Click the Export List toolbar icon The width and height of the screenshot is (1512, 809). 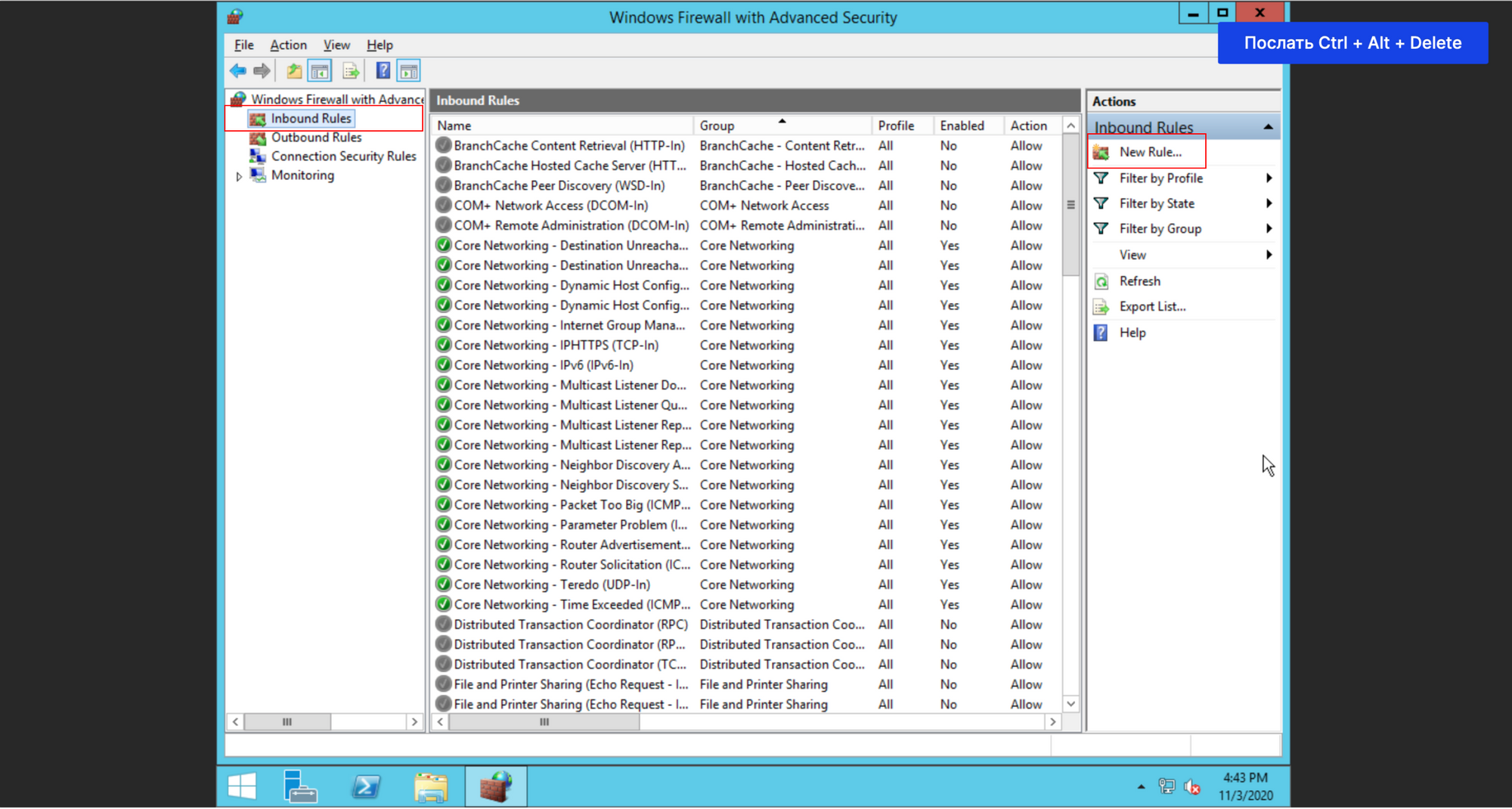351,71
